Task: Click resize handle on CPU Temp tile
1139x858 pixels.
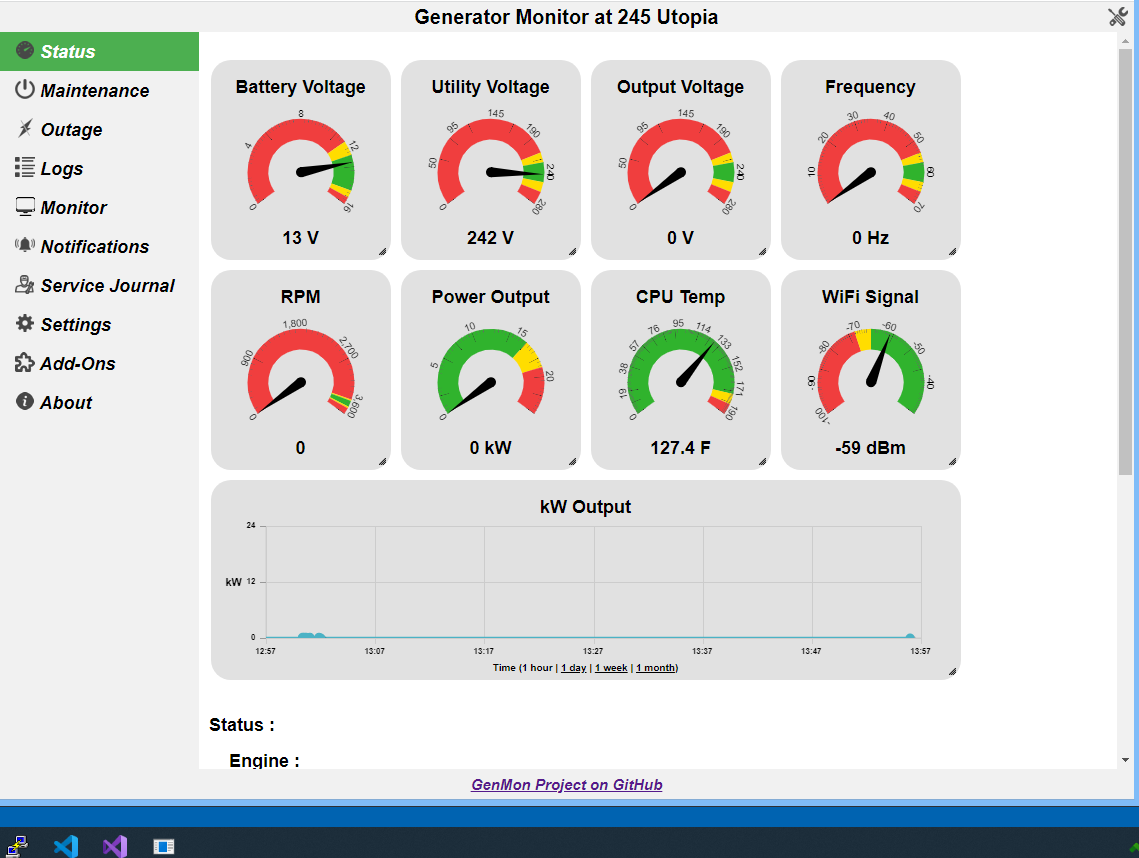Action: point(762,461)
